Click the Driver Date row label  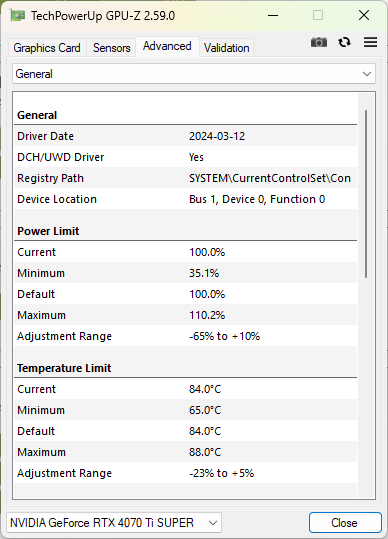45,136
